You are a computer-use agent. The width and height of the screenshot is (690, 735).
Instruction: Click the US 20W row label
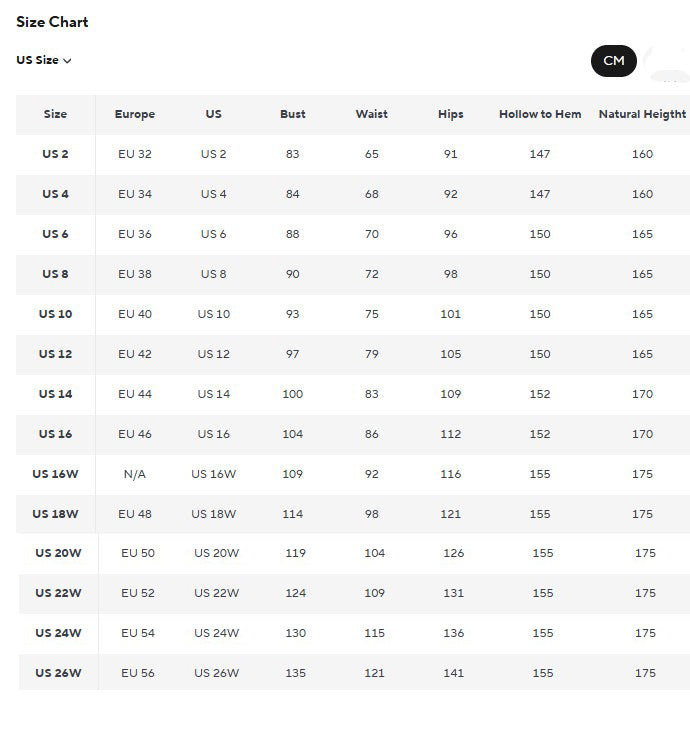coord(58,553)
